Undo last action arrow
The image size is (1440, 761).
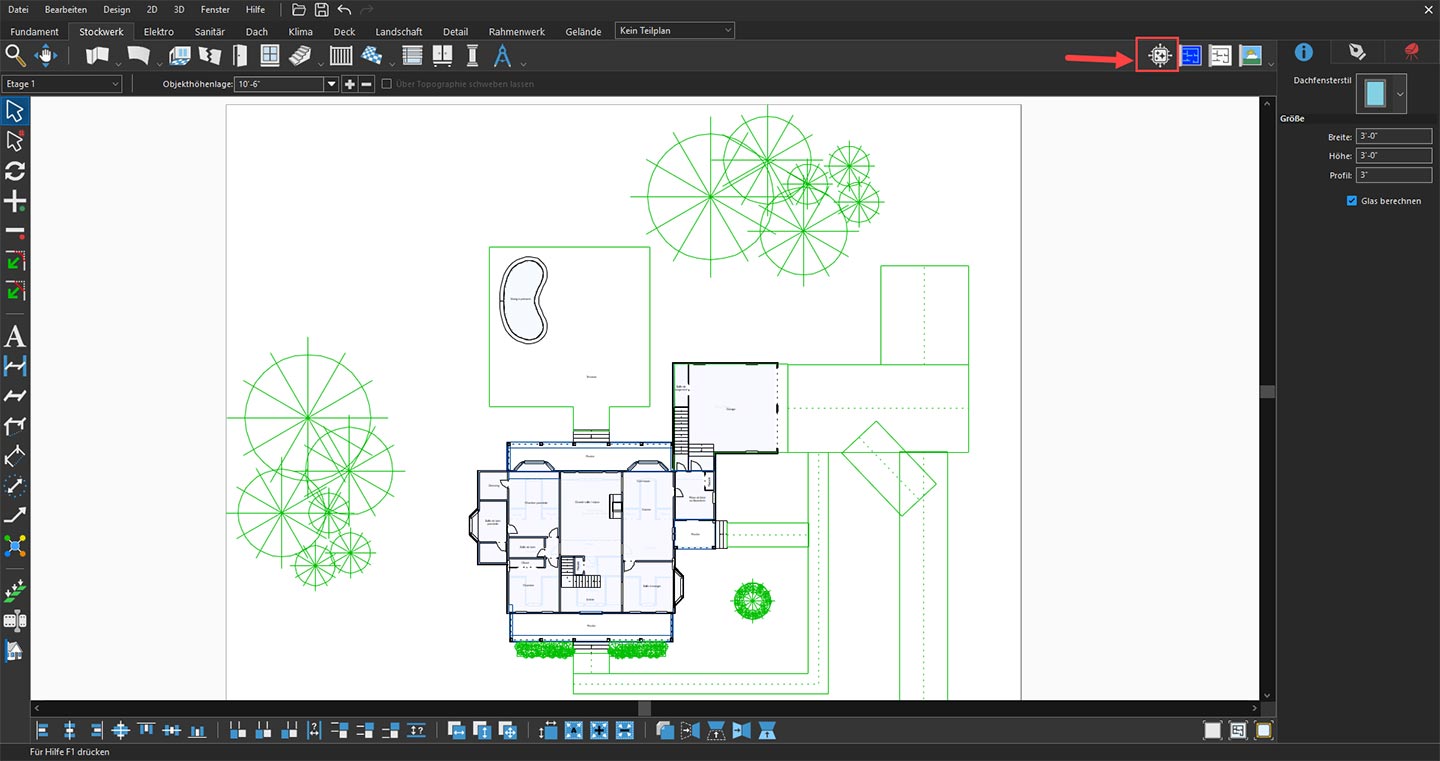click(344, 9)
